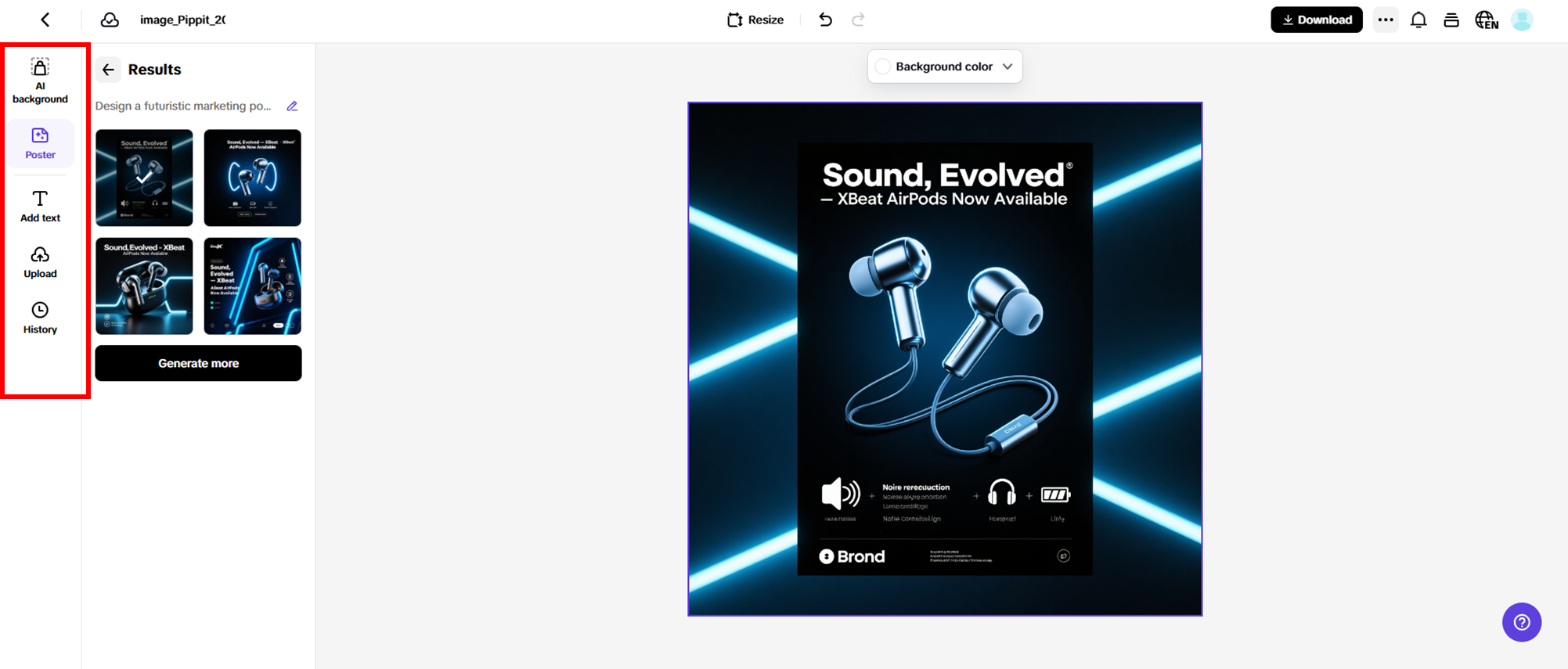
Task: Open the user profile avatar
Action: click(1522, 20)
